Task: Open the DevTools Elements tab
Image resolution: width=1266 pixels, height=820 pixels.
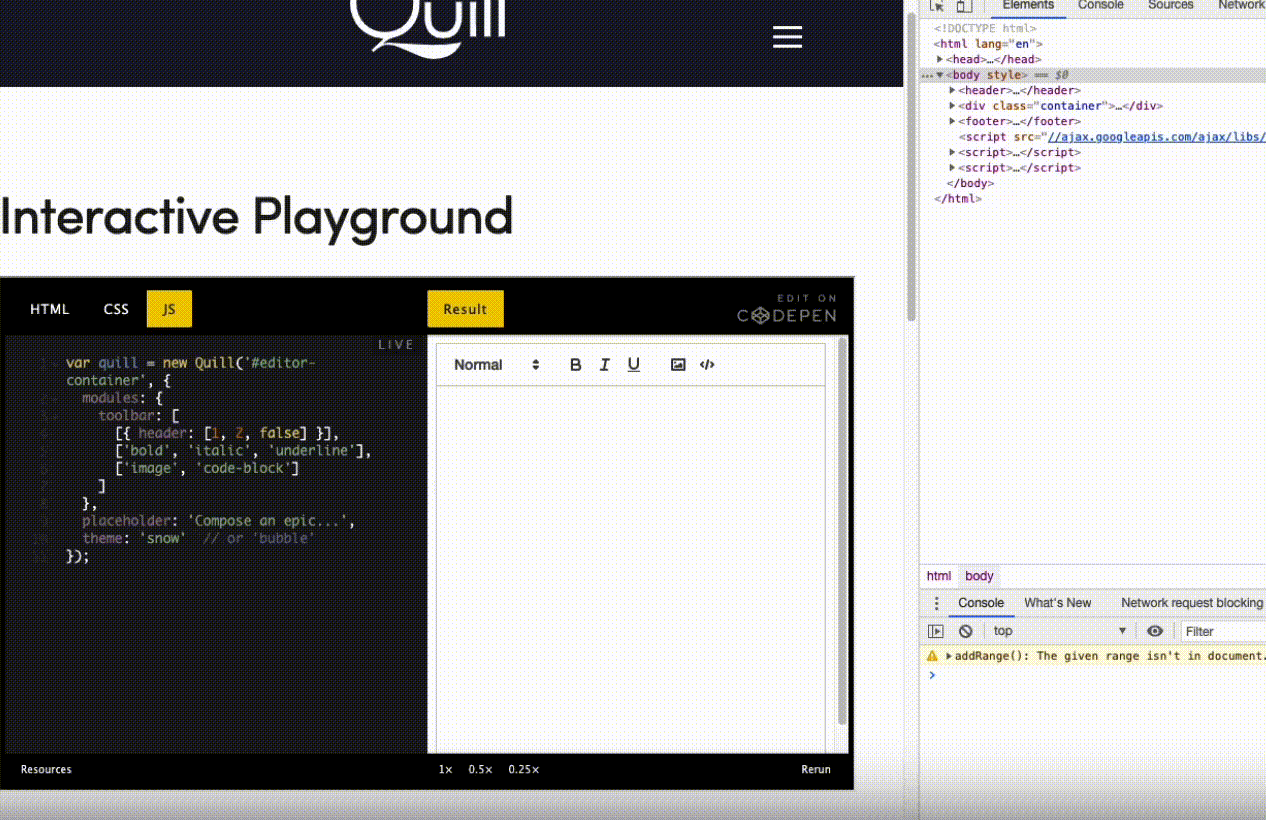Action: click(1028, 5)
